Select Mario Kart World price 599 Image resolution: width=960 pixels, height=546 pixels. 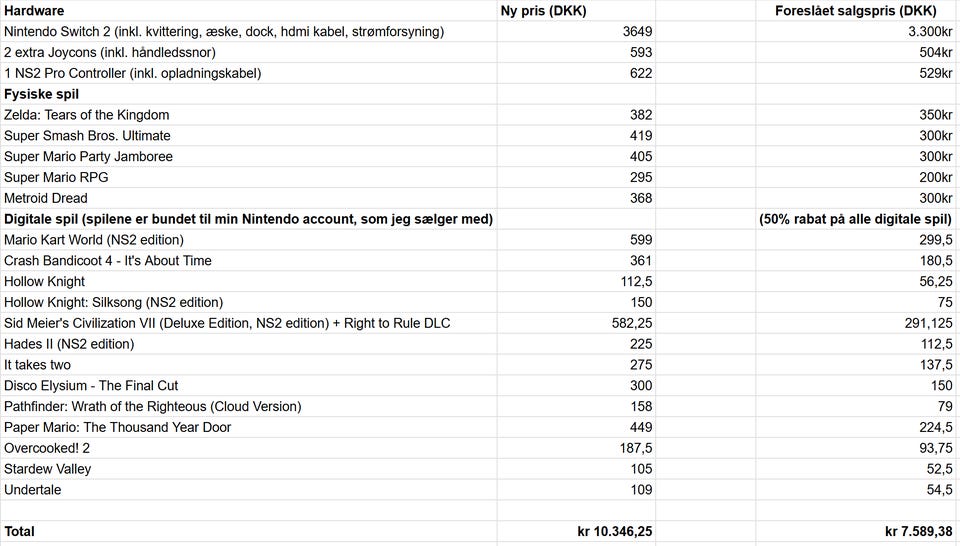[576, 239]
